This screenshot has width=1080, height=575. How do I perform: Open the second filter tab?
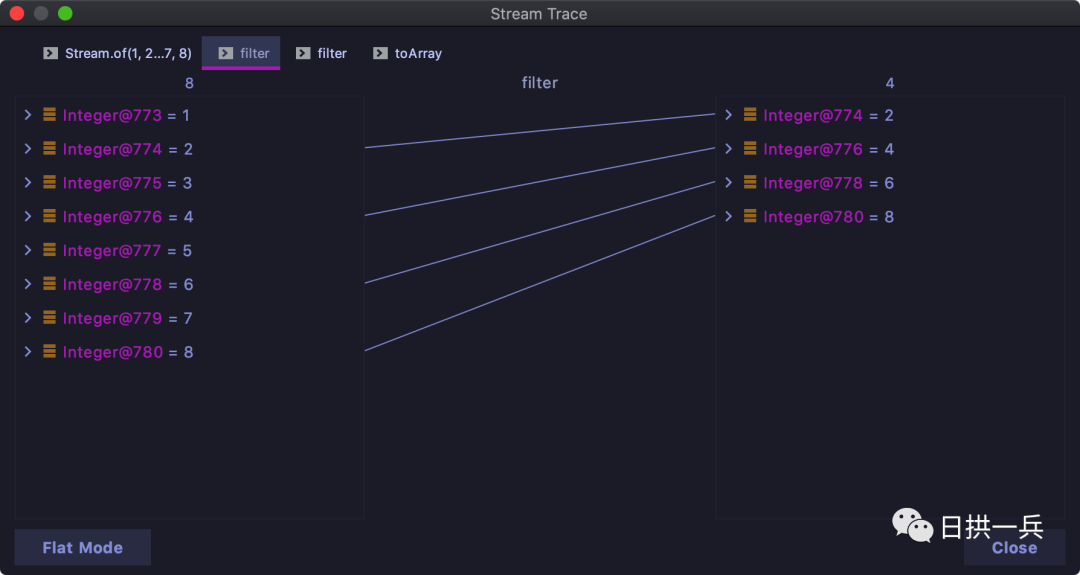point(321,53)
